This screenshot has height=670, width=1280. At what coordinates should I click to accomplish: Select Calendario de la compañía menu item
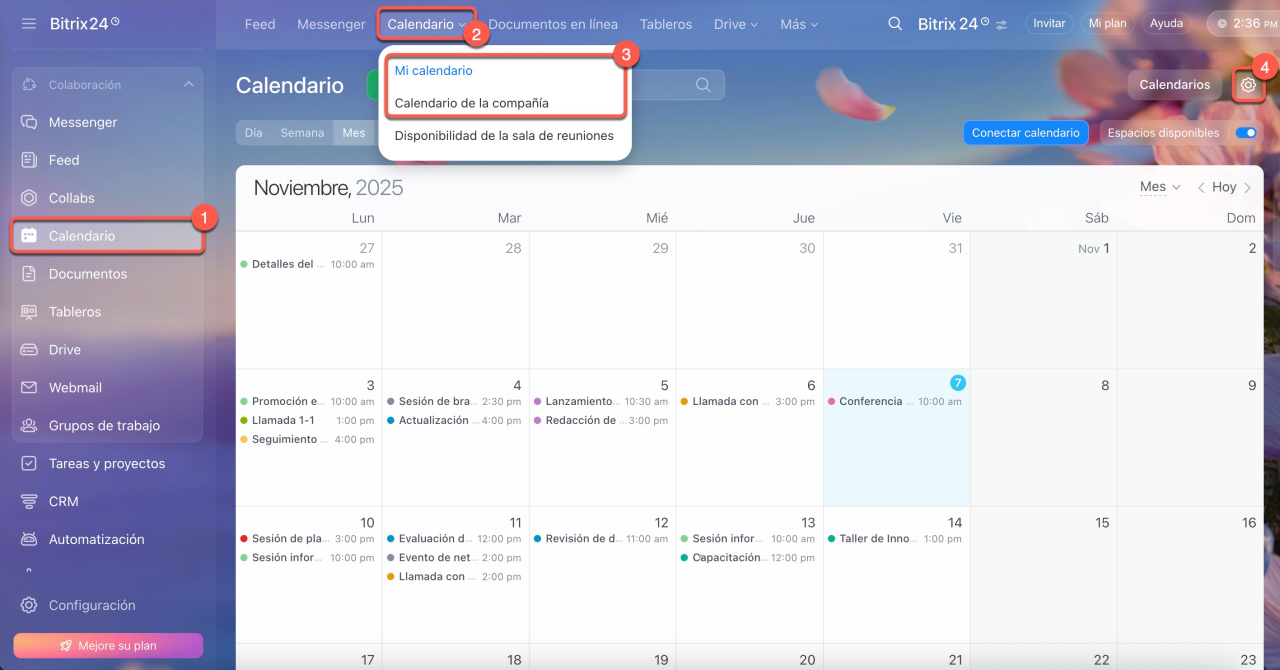click(x=471, y=103)
